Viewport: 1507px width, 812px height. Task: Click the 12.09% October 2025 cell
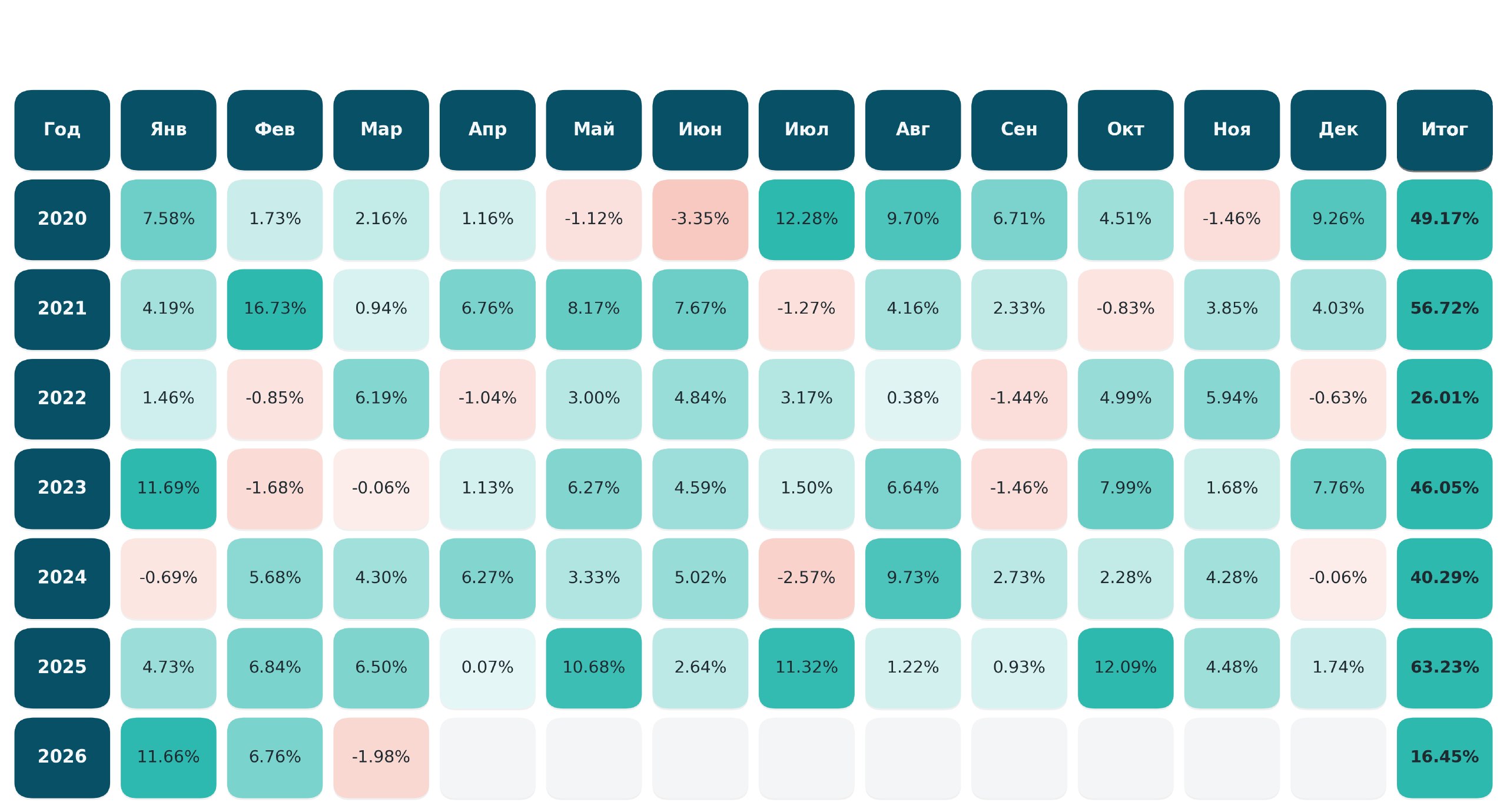[x=1125, y=668]
